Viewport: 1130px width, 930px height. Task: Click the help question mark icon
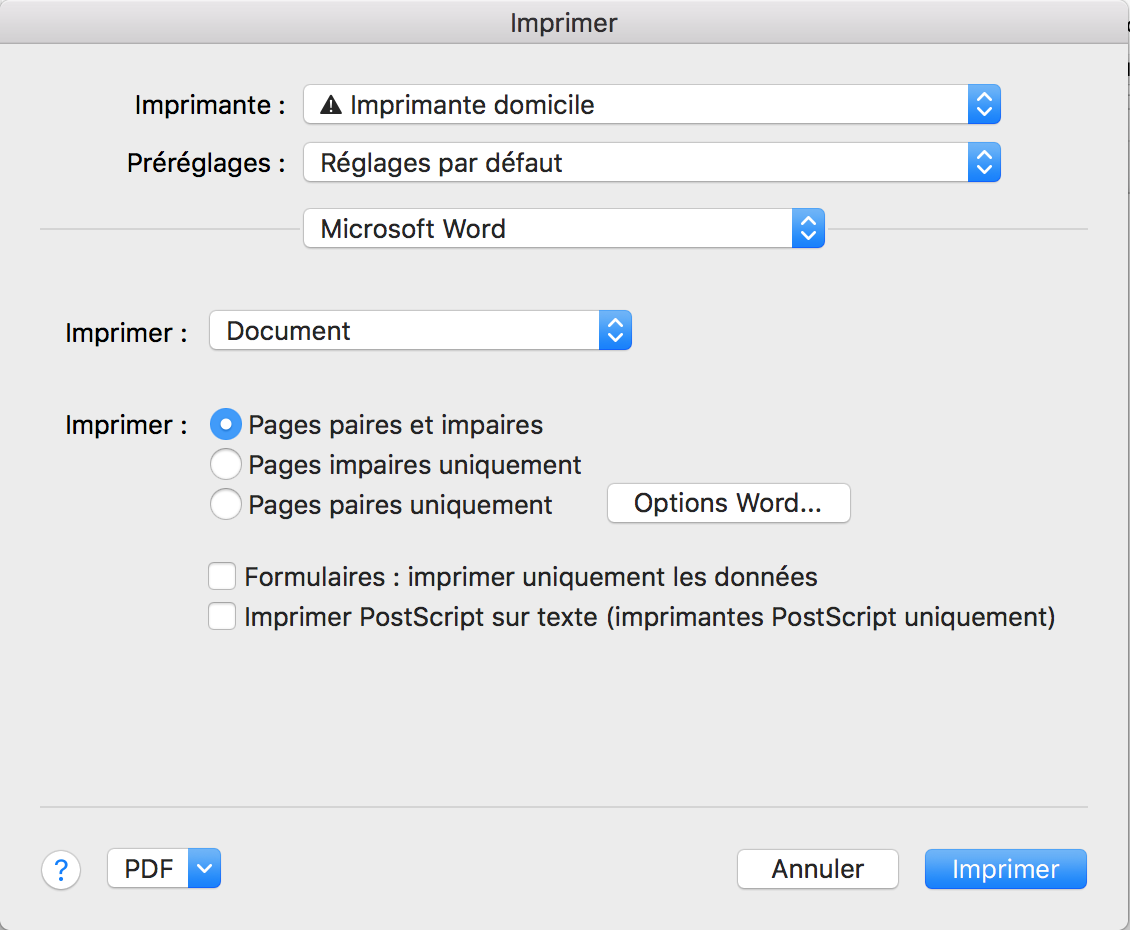coord(61,869)
